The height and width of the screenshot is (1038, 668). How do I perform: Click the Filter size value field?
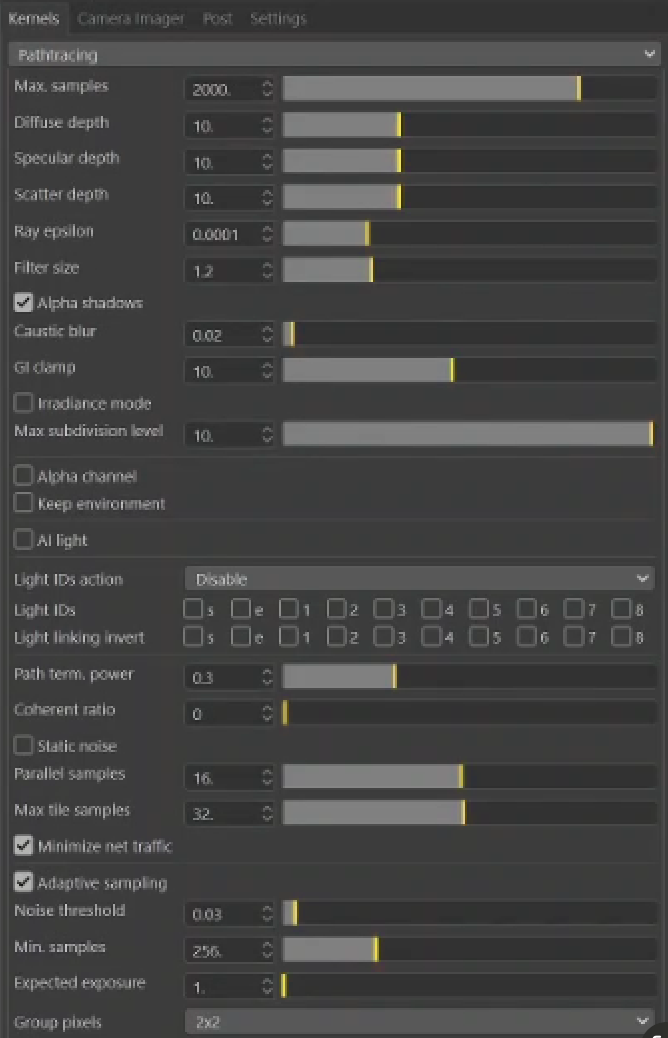[222, 271]
